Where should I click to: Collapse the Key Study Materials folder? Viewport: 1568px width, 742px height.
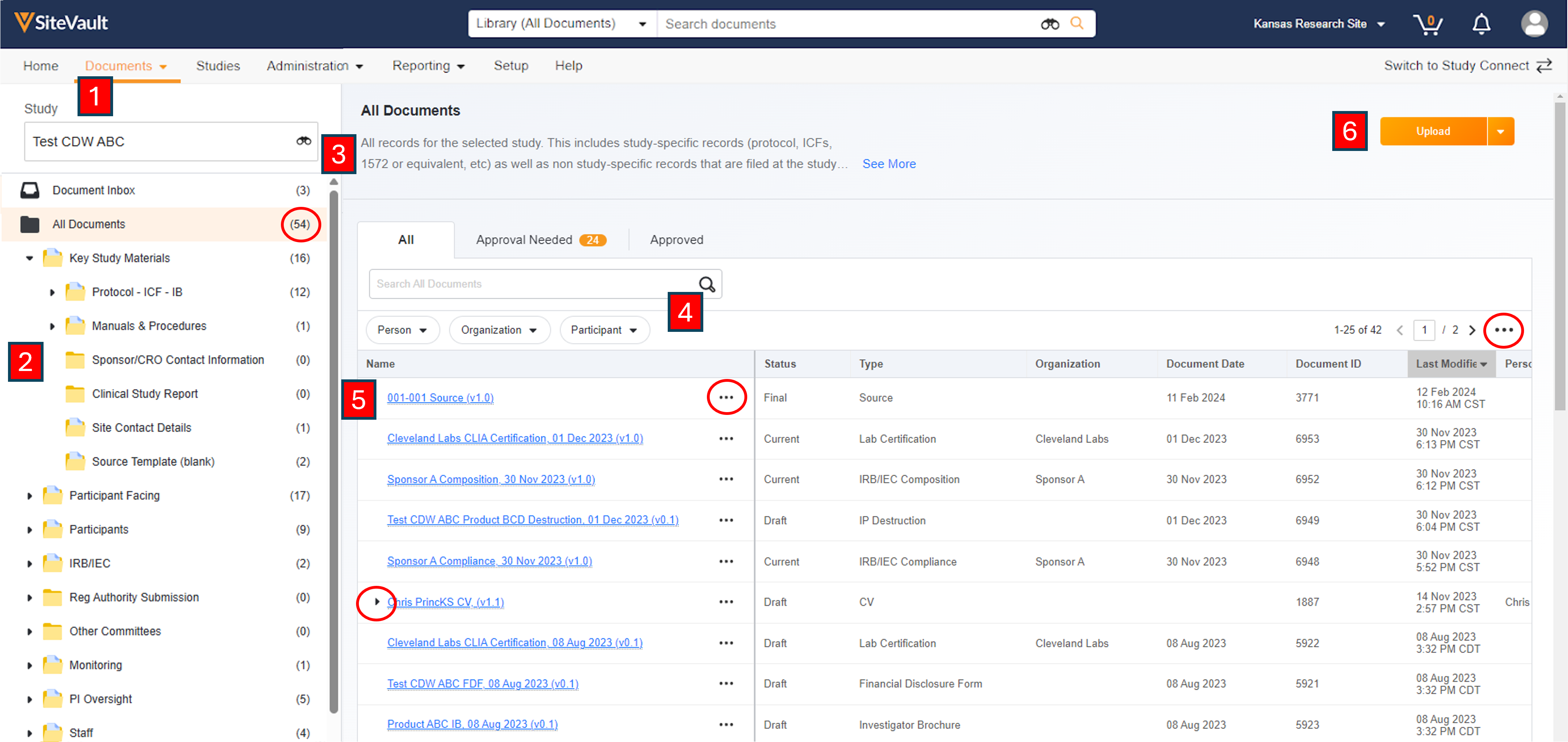click(x=29, y=258)
